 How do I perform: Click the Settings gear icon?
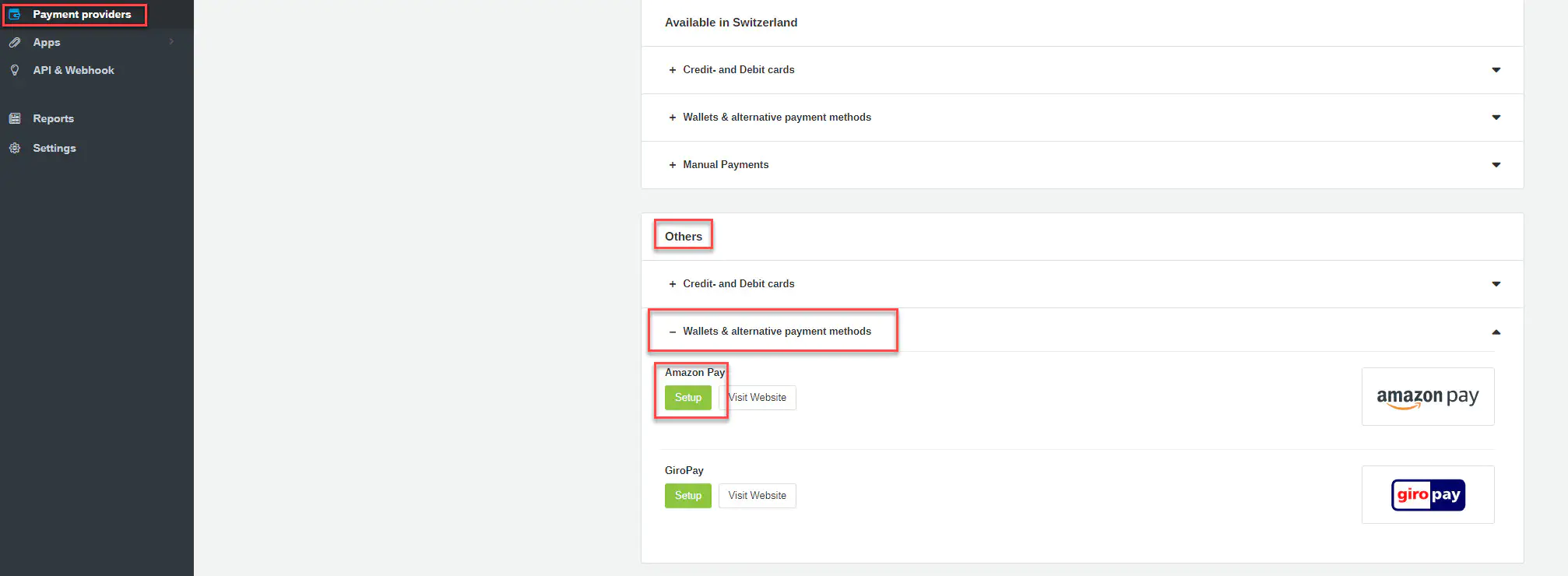[14, 148]
